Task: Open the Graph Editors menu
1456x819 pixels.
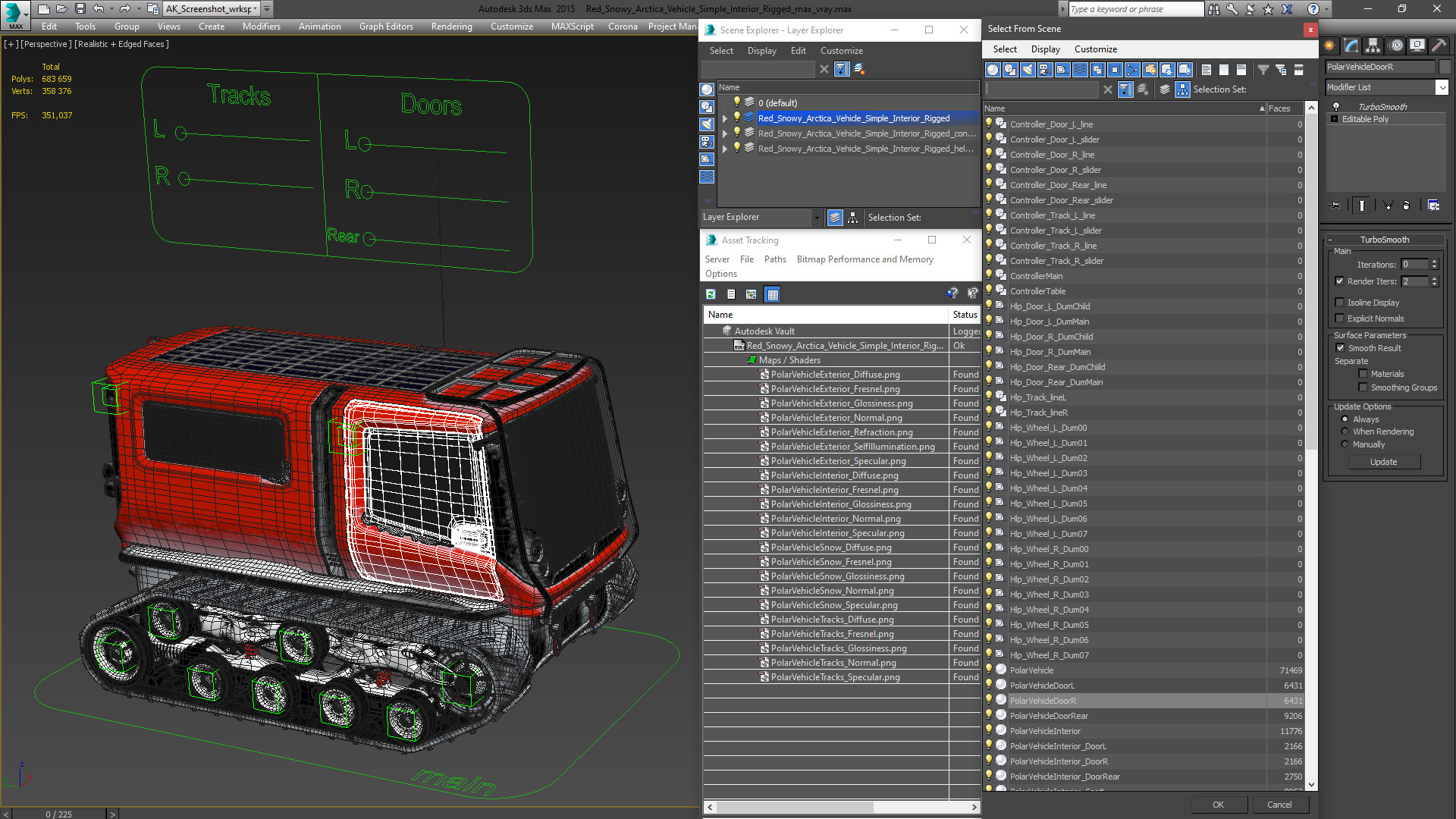Action: (386, 27)
